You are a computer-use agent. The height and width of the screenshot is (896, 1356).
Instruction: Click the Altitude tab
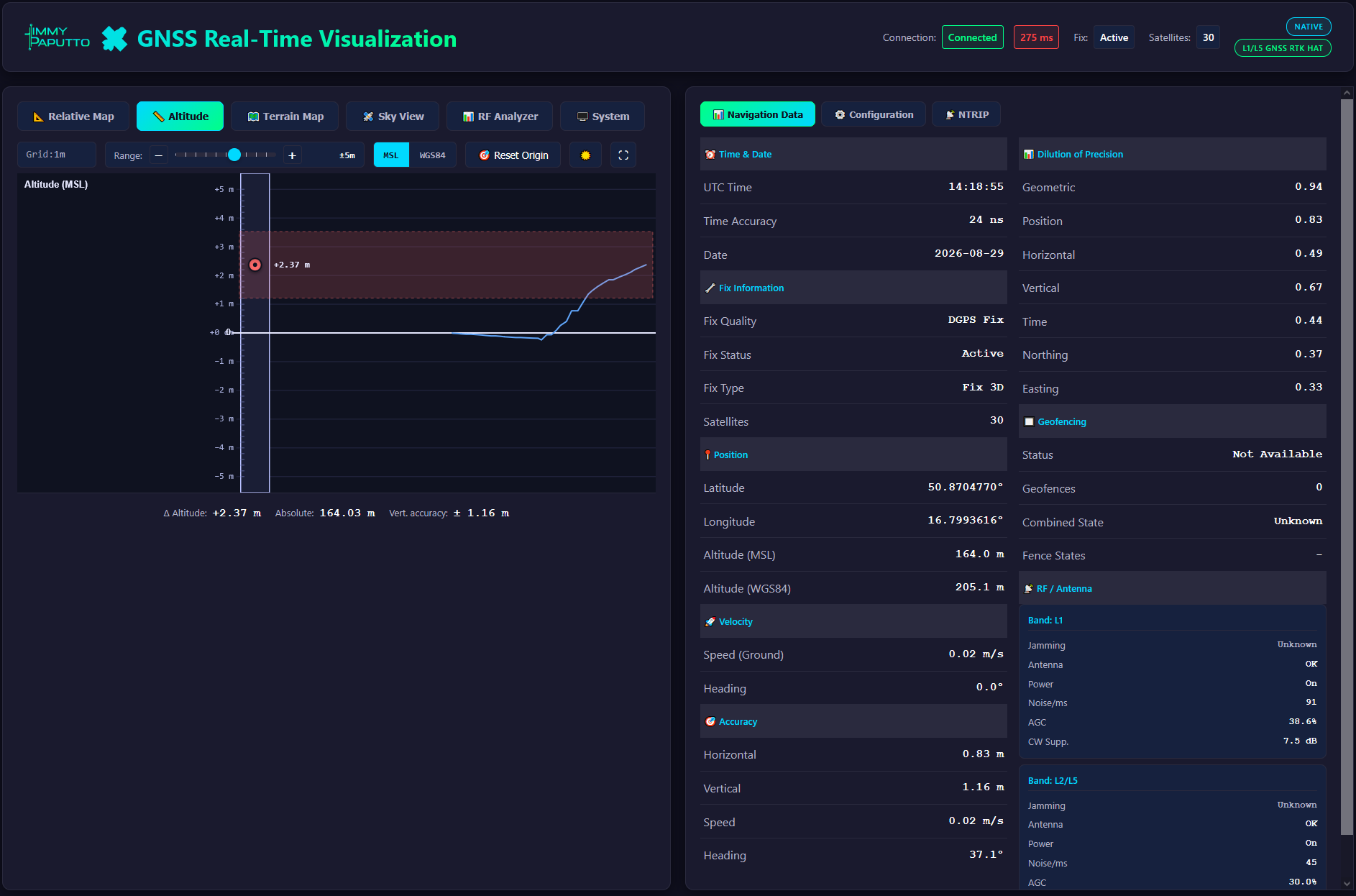[180, 116]
